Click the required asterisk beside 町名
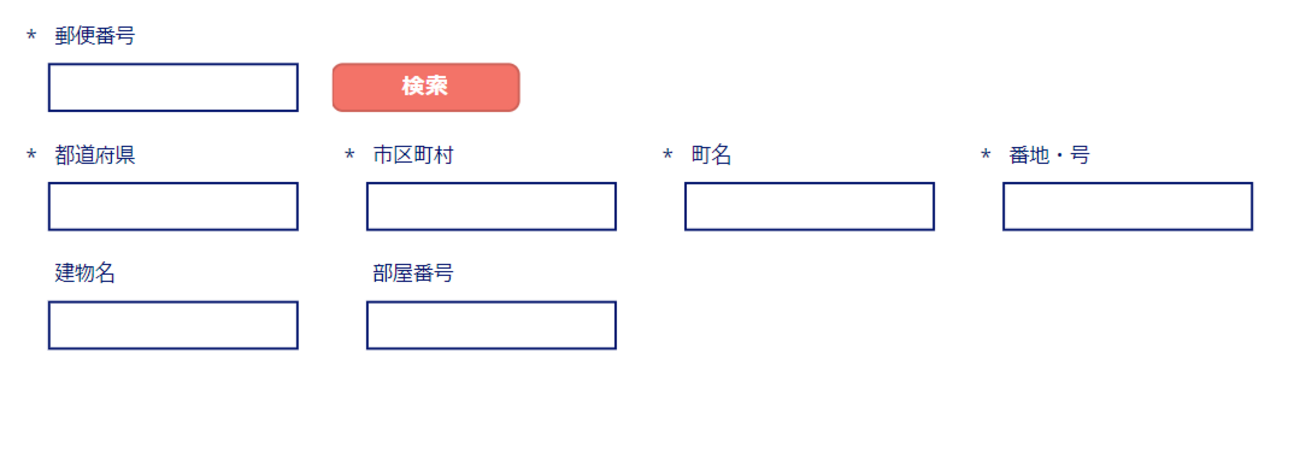 pos(667,156)
